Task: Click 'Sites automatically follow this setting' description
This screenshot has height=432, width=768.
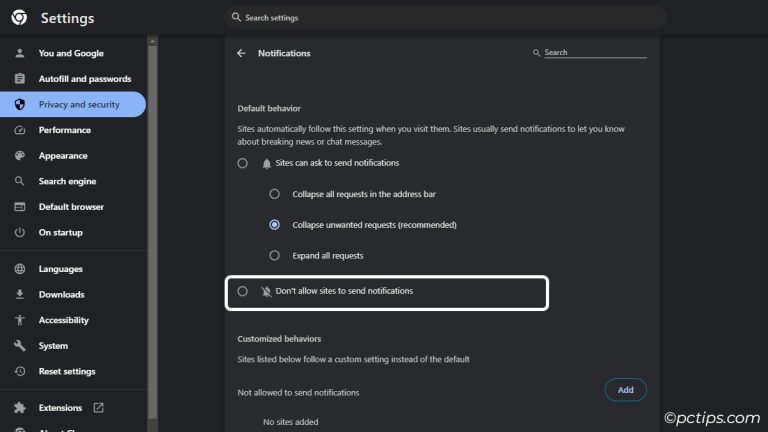Action: [431, 135]
